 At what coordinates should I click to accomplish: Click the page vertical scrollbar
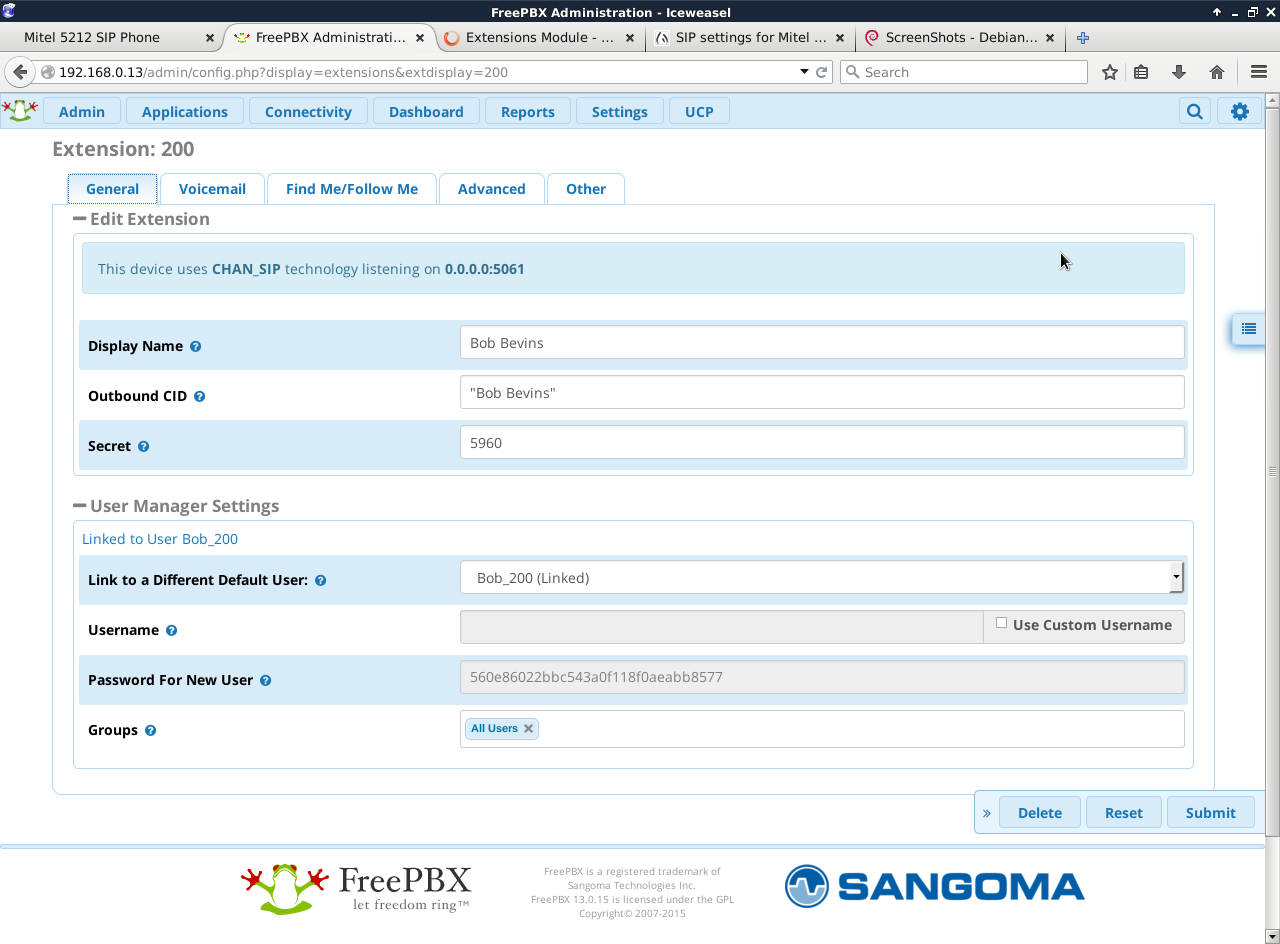pyautogui.click(x=1272, y=470)
